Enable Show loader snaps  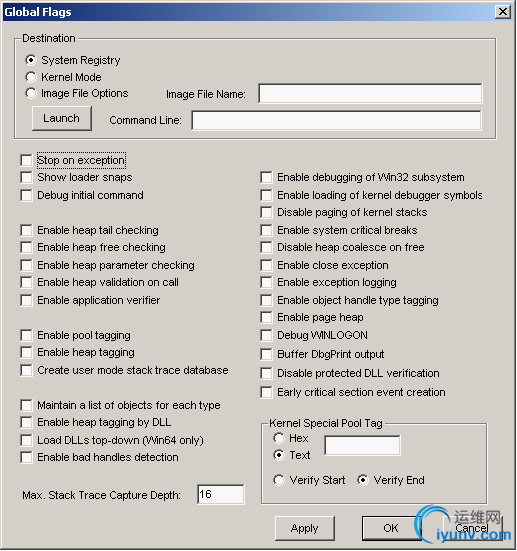pyautogui.click(x=26, y=177)
